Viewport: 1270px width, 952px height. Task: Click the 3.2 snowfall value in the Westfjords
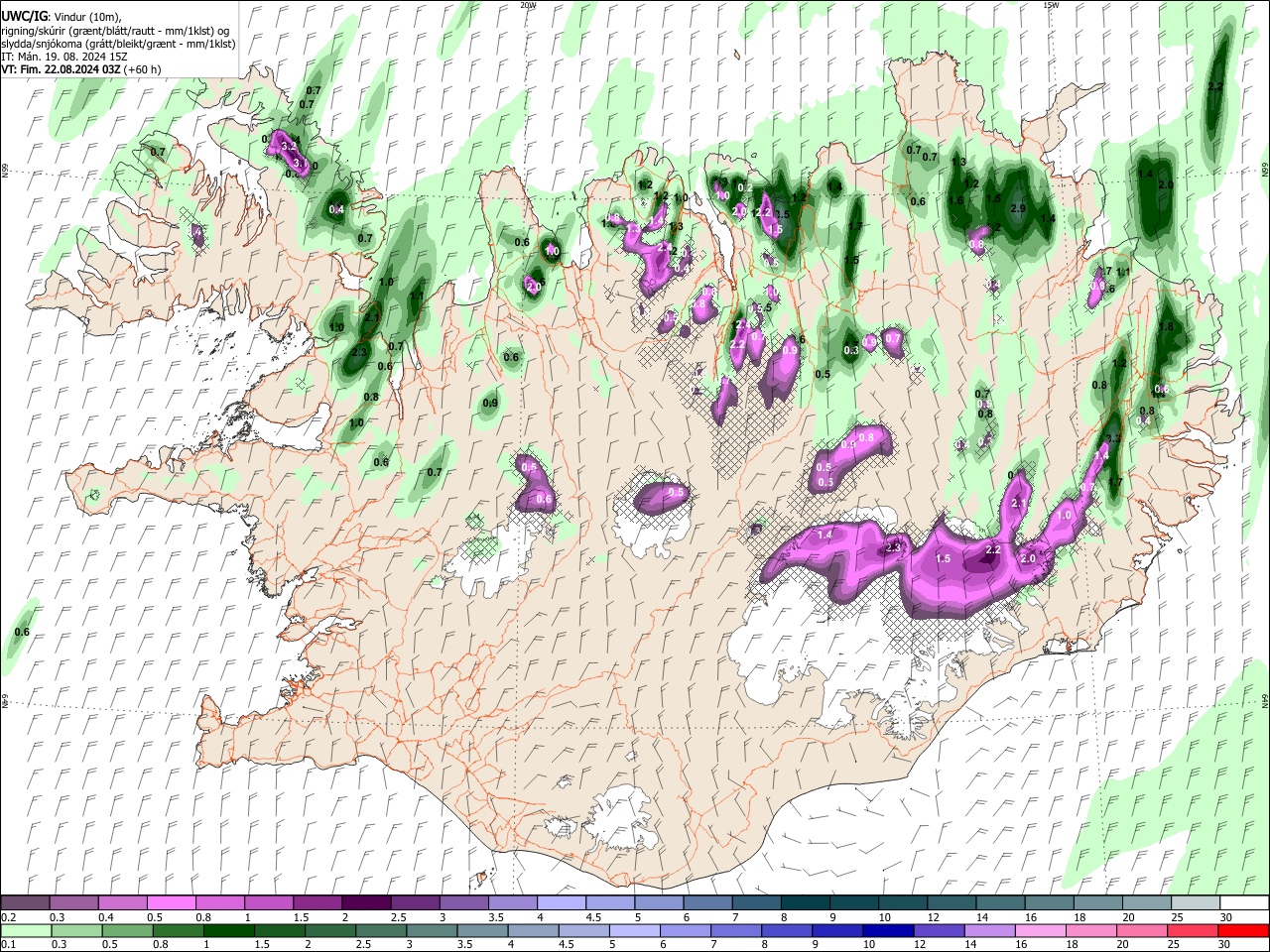[290, 147]
